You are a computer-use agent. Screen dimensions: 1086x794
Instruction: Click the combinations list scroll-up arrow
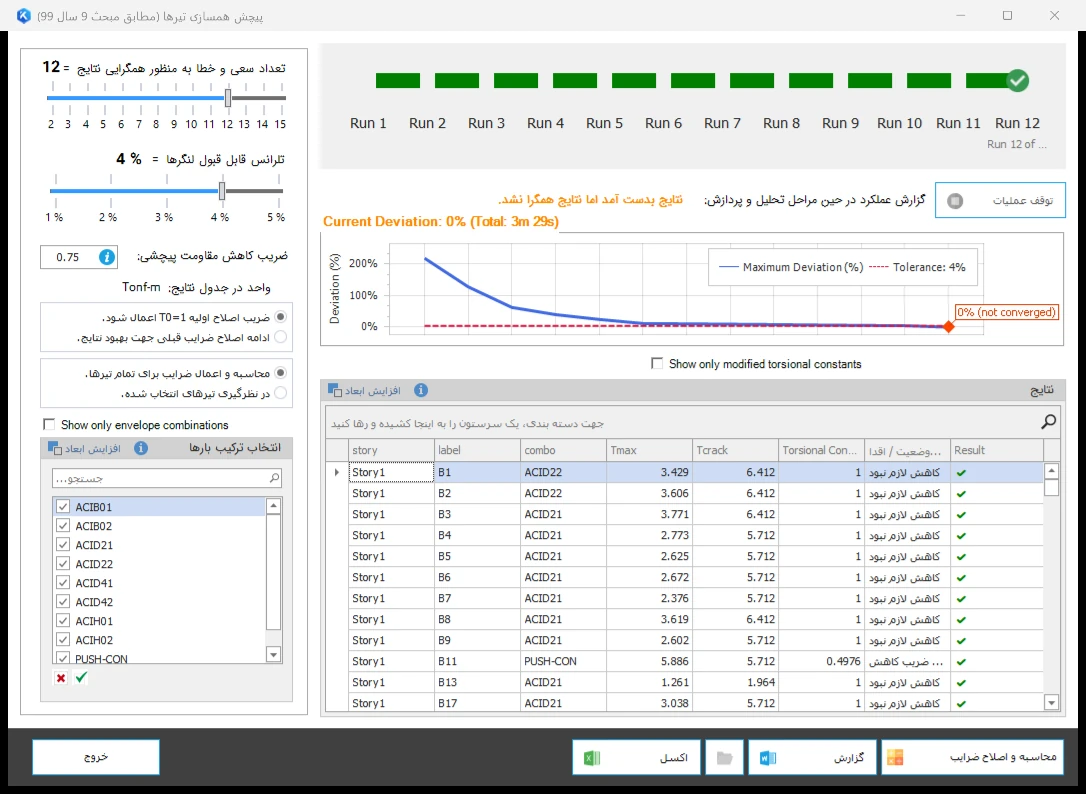pos(274,506)
